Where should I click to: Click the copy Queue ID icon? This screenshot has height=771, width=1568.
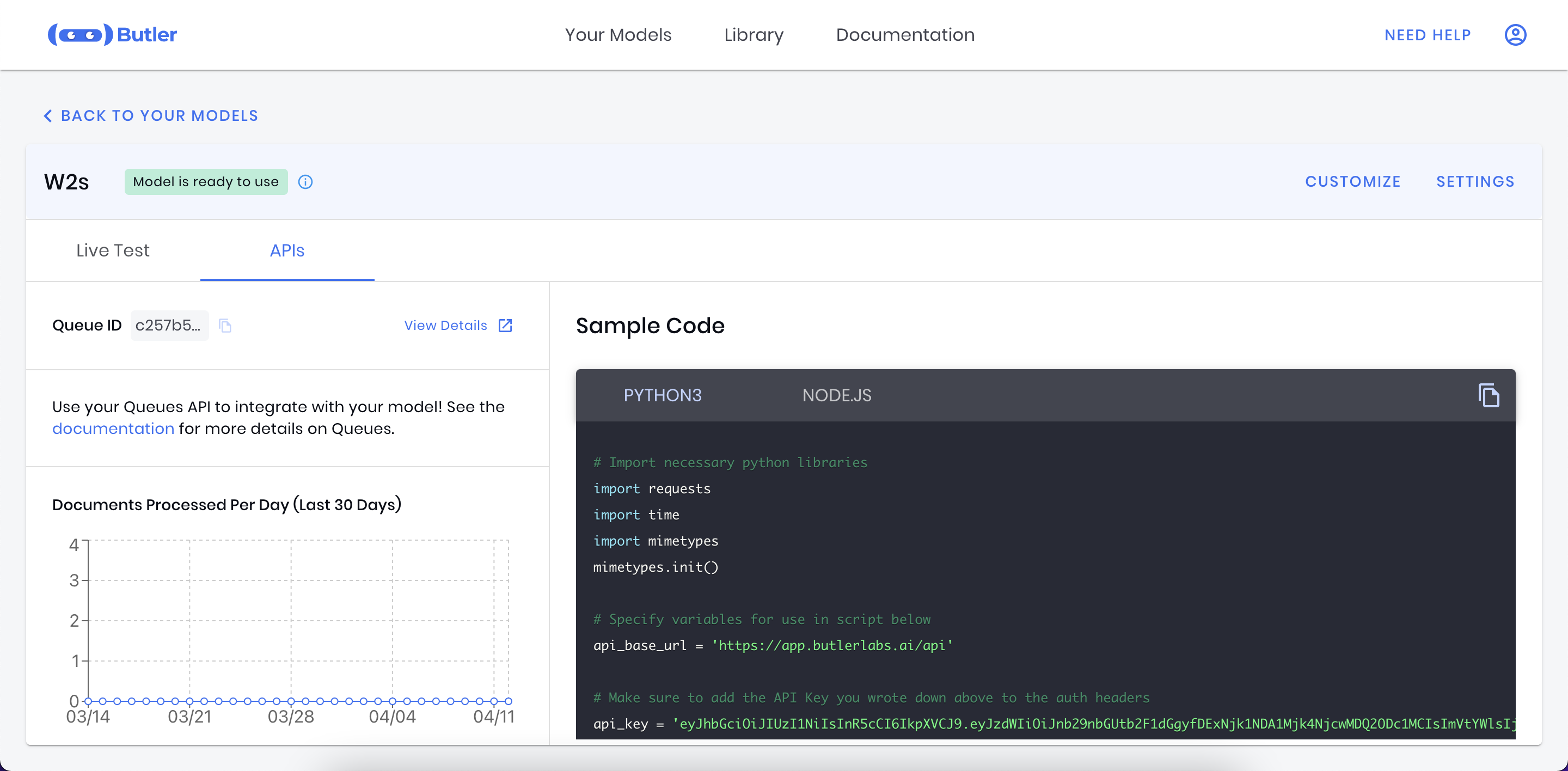pyautogui.click(x=228, y=325)
